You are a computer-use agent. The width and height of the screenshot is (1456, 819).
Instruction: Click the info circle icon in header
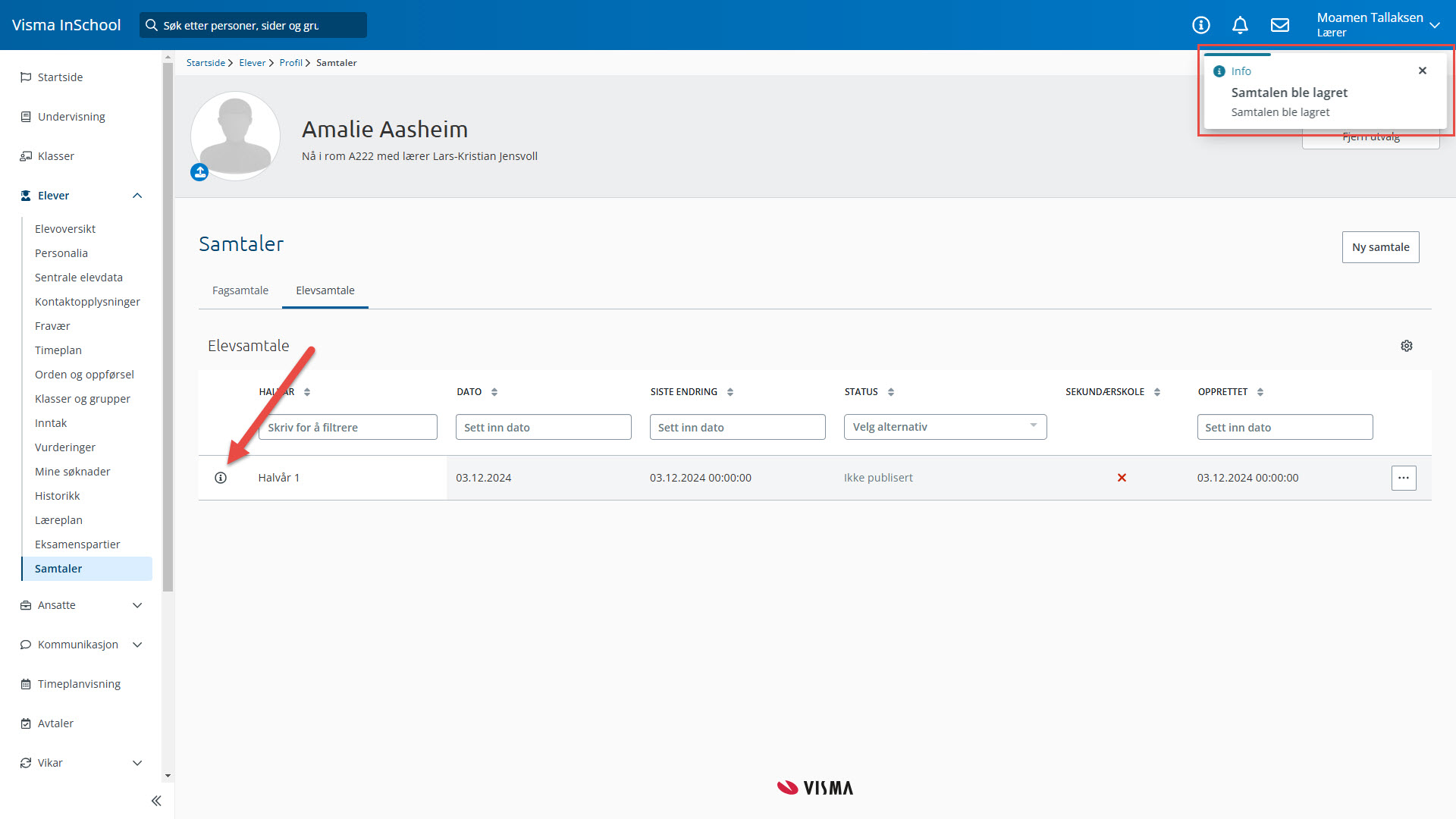pyautogui.click(x=1200, y=25)
